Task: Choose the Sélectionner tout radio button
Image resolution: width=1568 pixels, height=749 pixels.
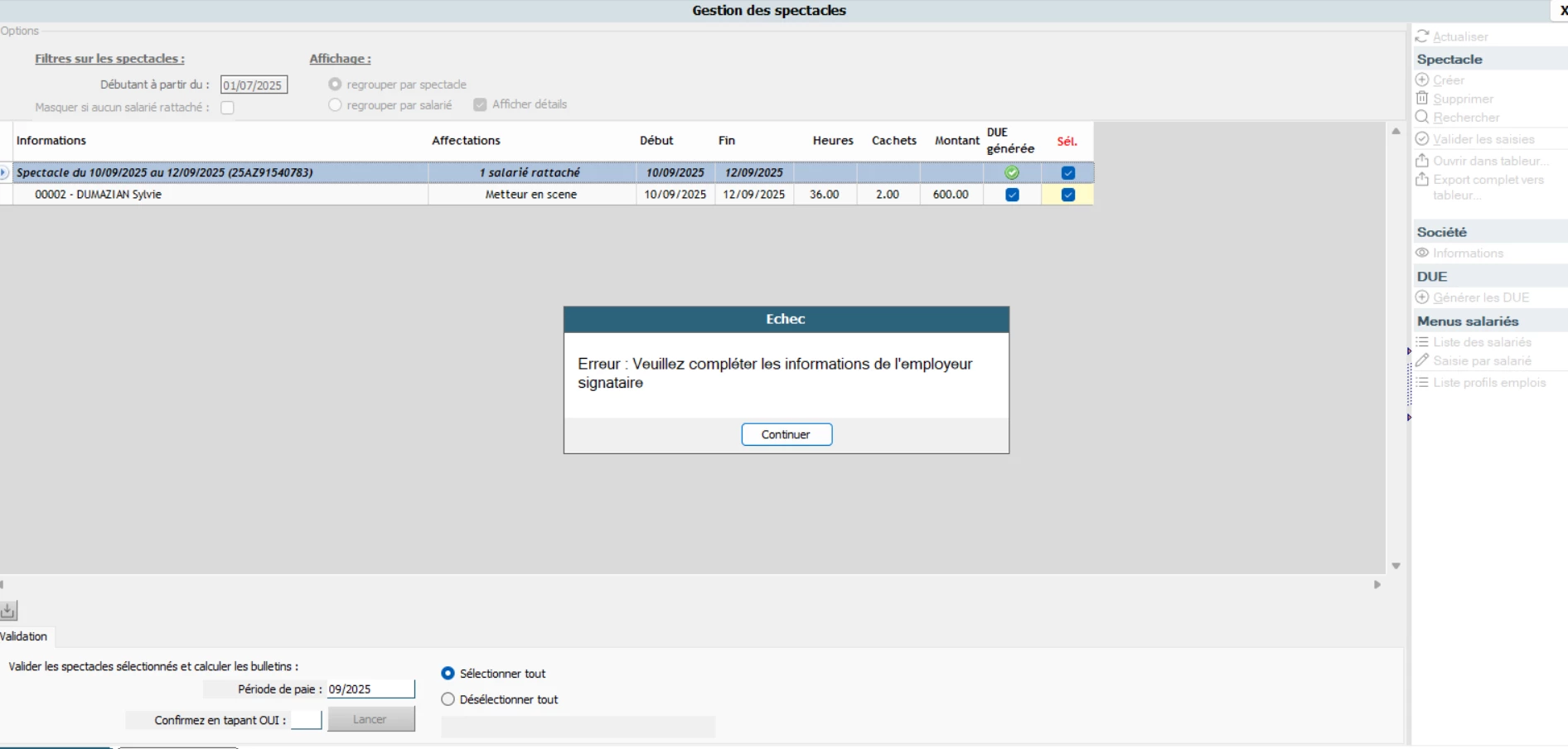Action: (x=448, y=674)
